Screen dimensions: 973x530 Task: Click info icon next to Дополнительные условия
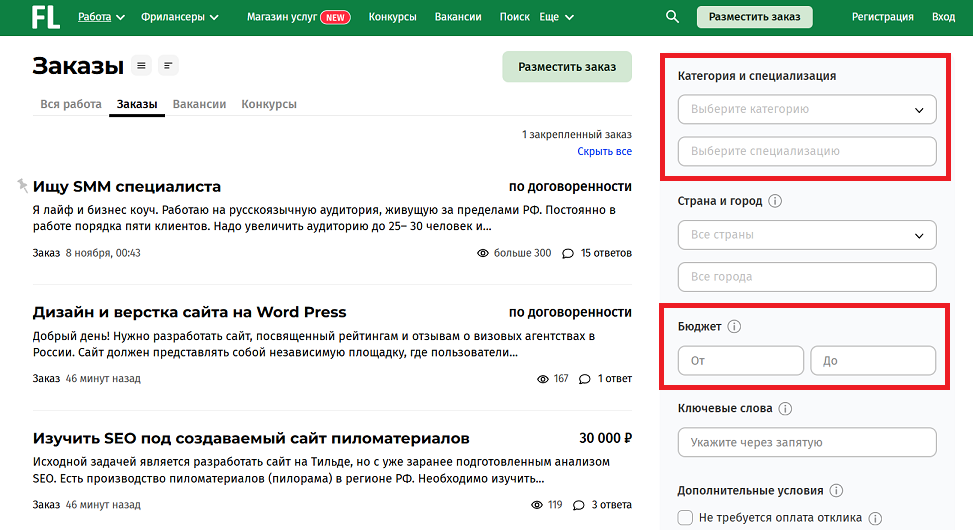click(x=836, y=491)
